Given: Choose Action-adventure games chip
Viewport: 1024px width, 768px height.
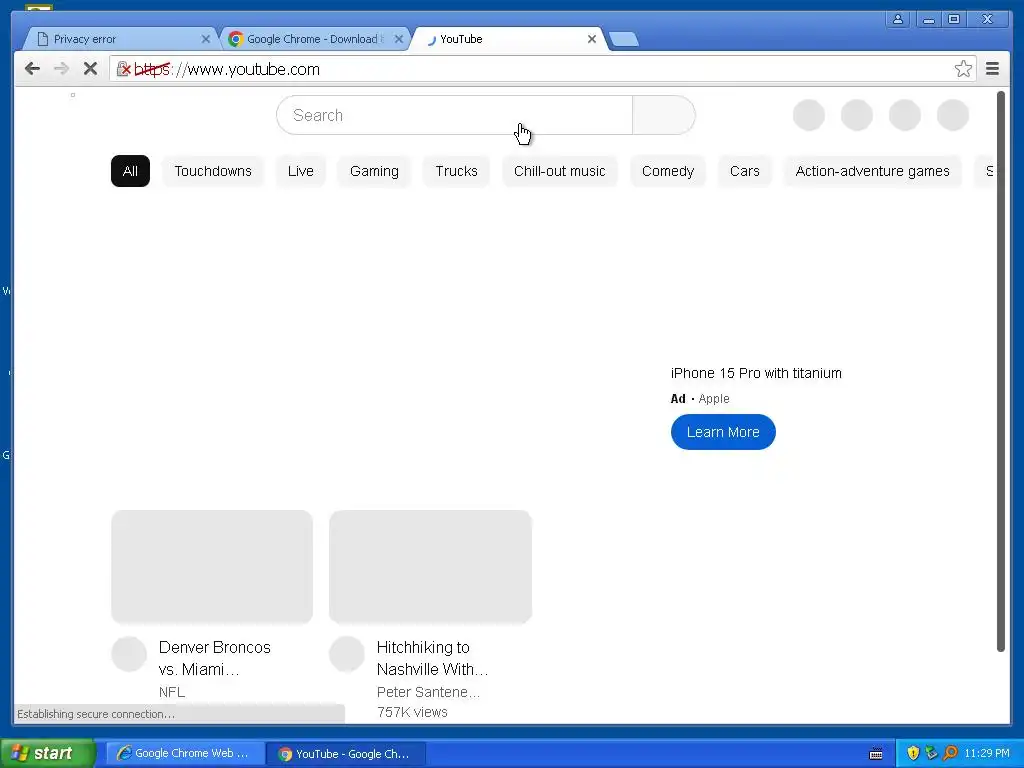Looking at the screenshot, I should pyautogui.click(x=872, y=171).
